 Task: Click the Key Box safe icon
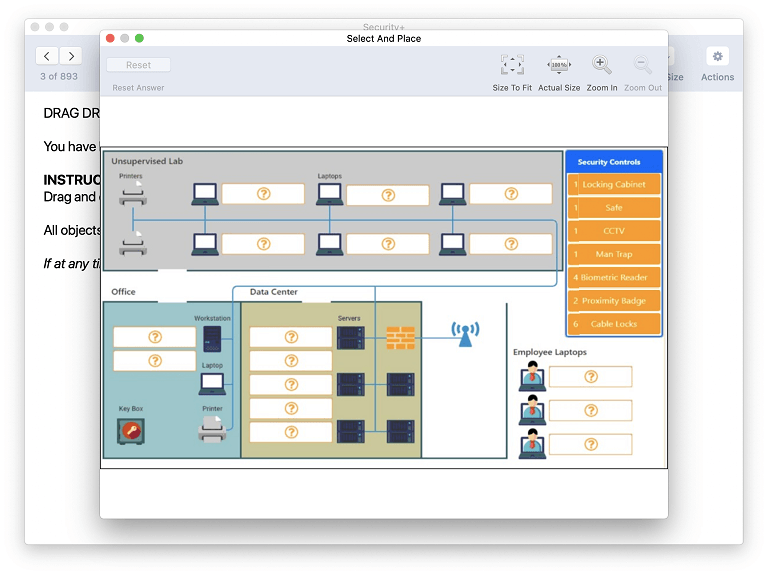130,431
